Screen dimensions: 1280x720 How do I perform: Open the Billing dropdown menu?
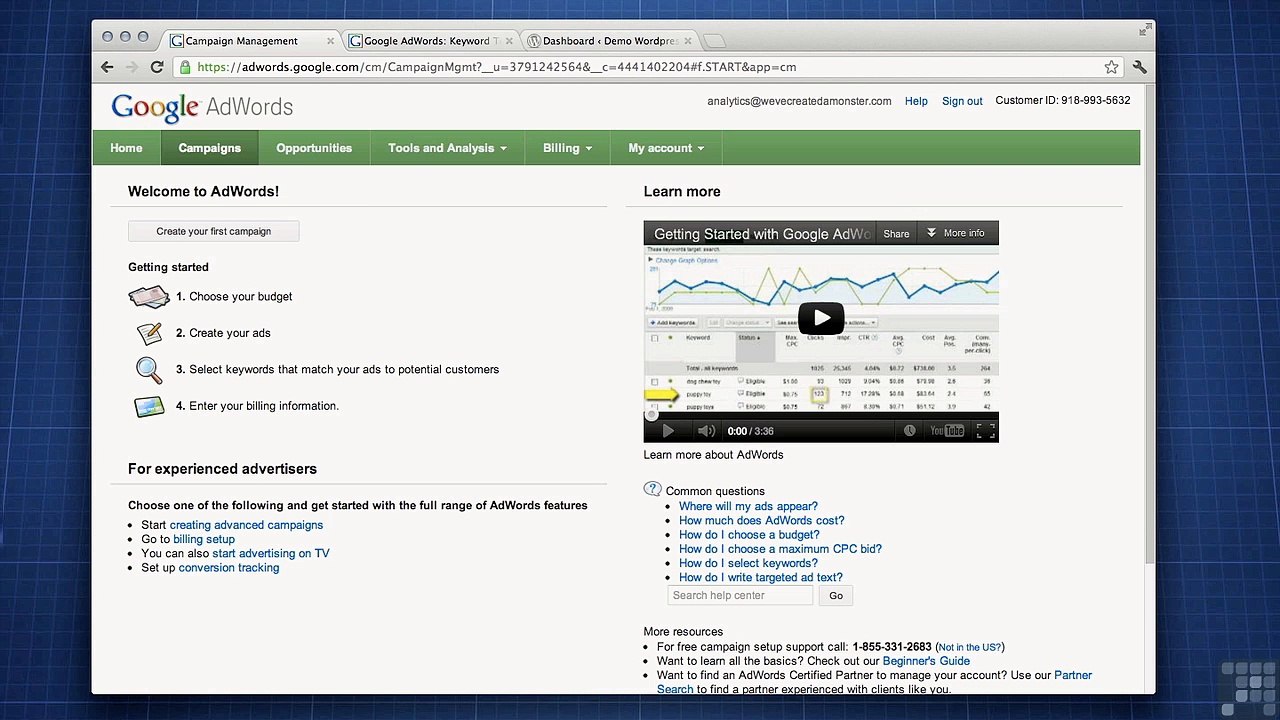click(567, 148)
